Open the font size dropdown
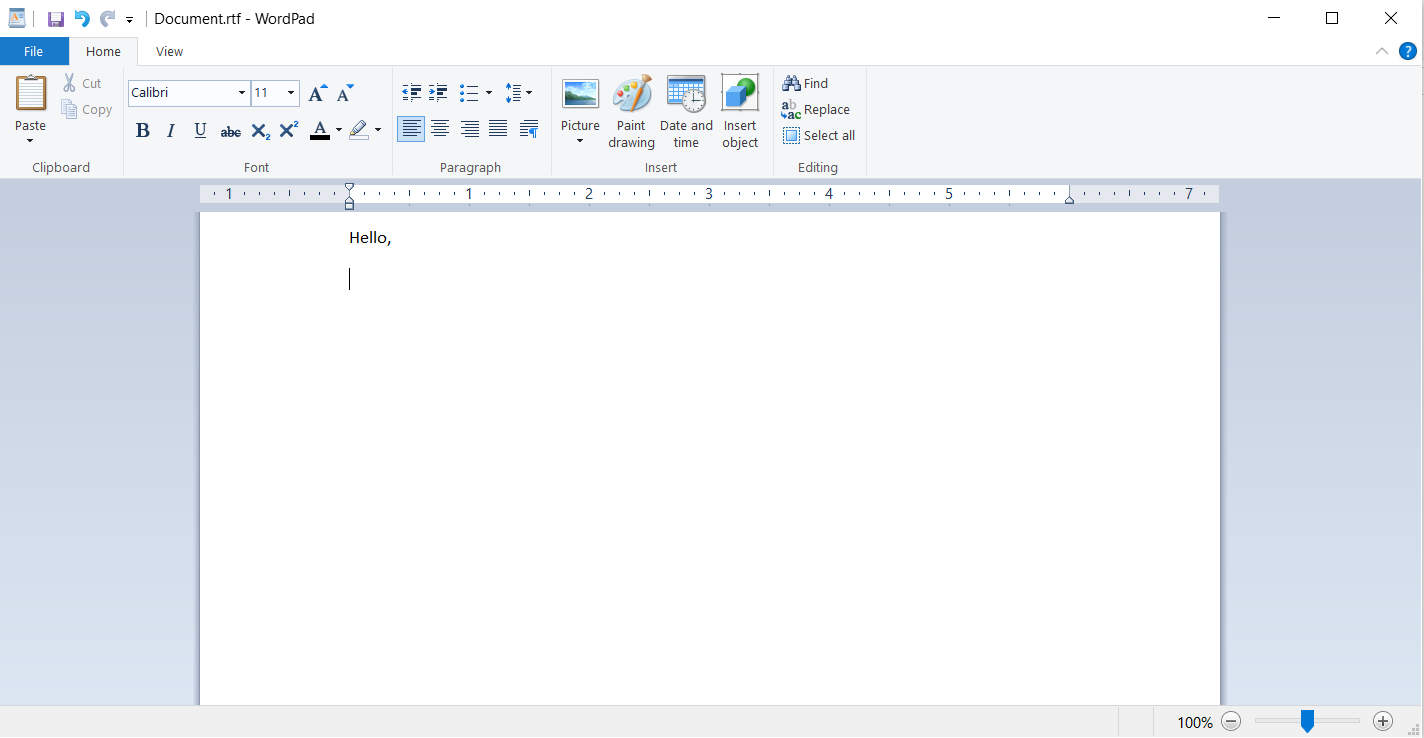 291,93
